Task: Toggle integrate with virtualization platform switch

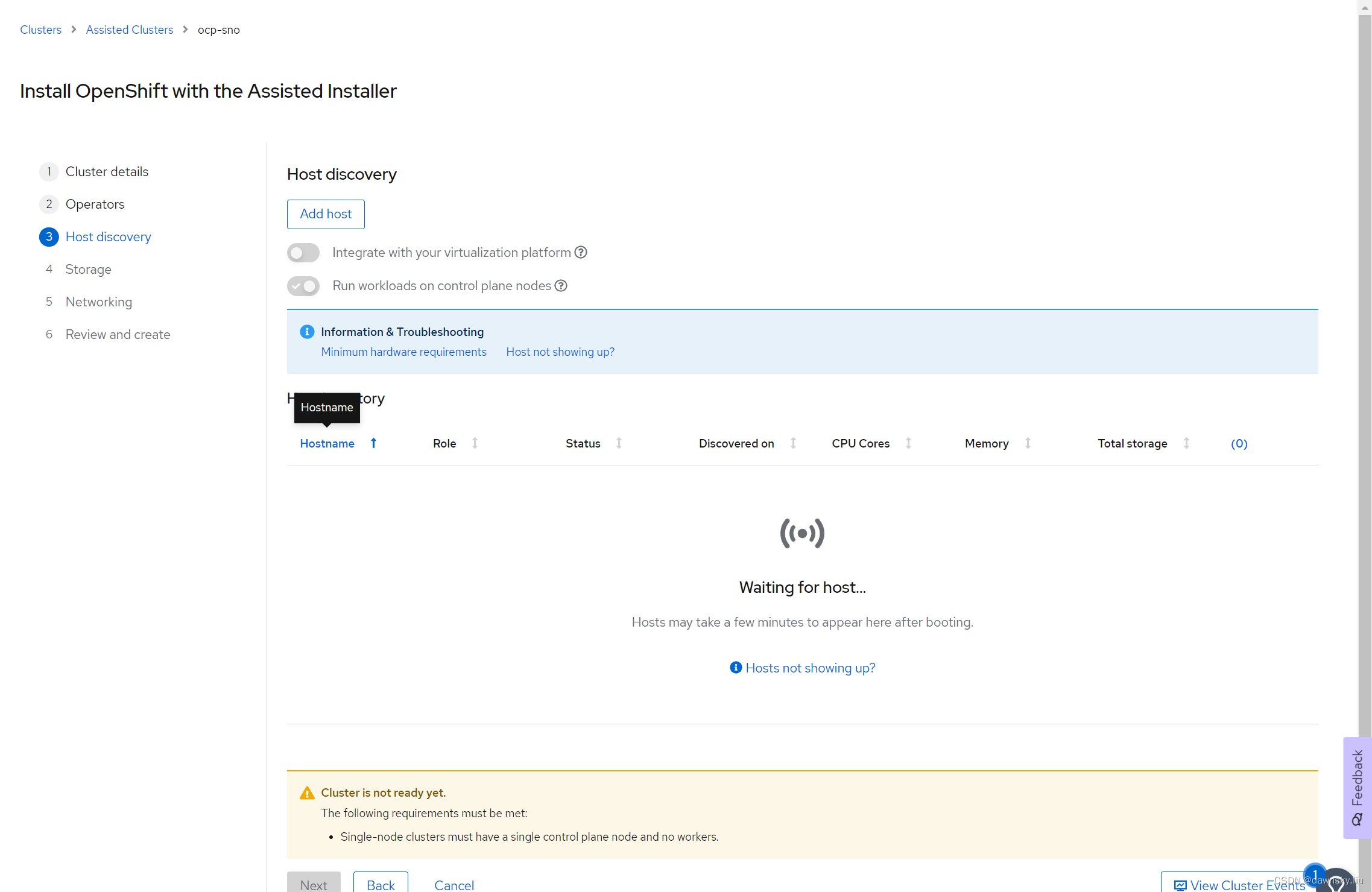Action: click(303, 252)
